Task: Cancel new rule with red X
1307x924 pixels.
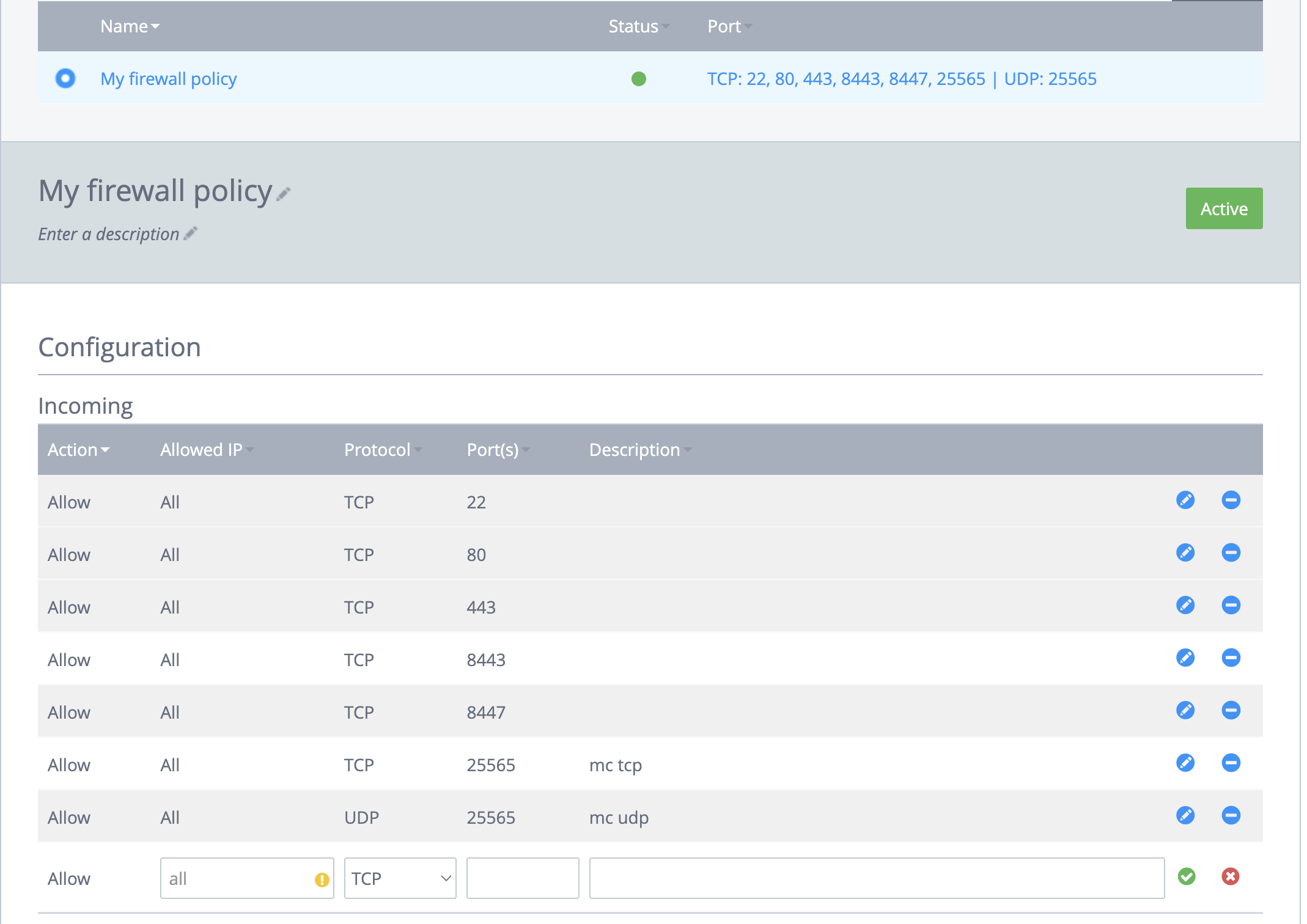Action: (x=1230, y=877)
